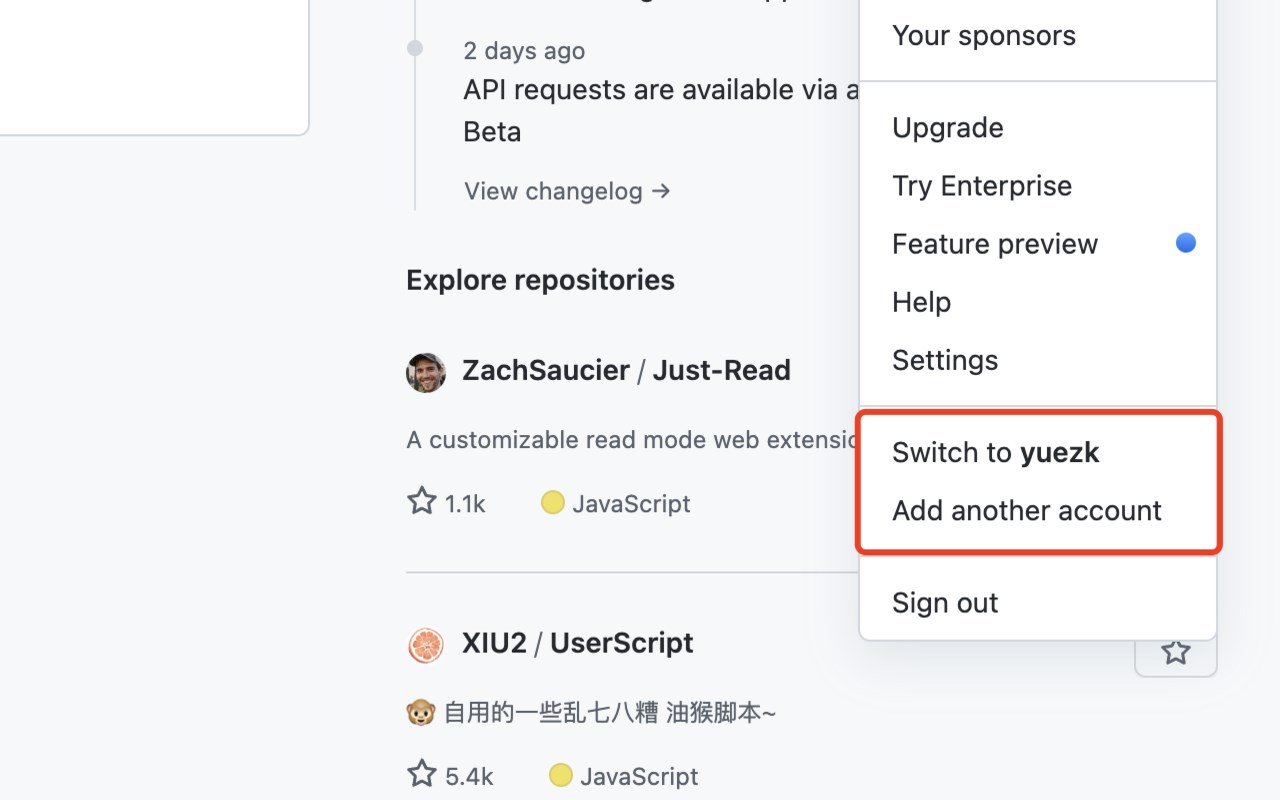Click the star icon beside 1.1k

coord(422,501)
